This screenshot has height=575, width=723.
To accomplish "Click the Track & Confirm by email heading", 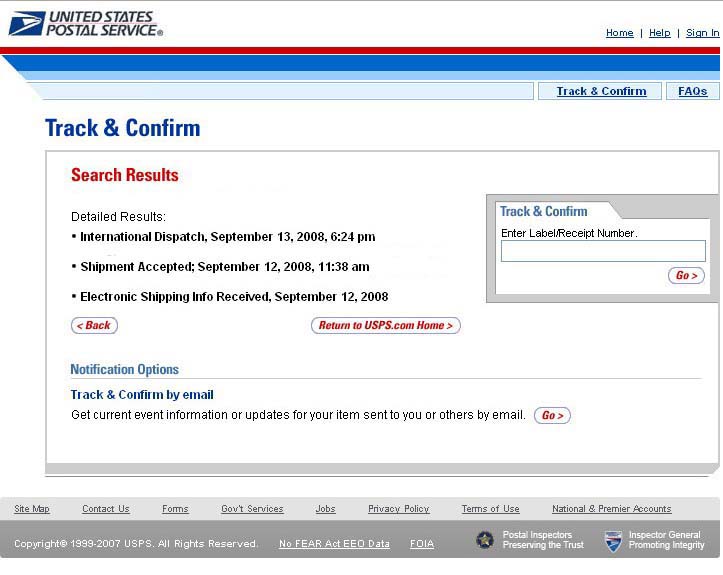I will point(142,395).
